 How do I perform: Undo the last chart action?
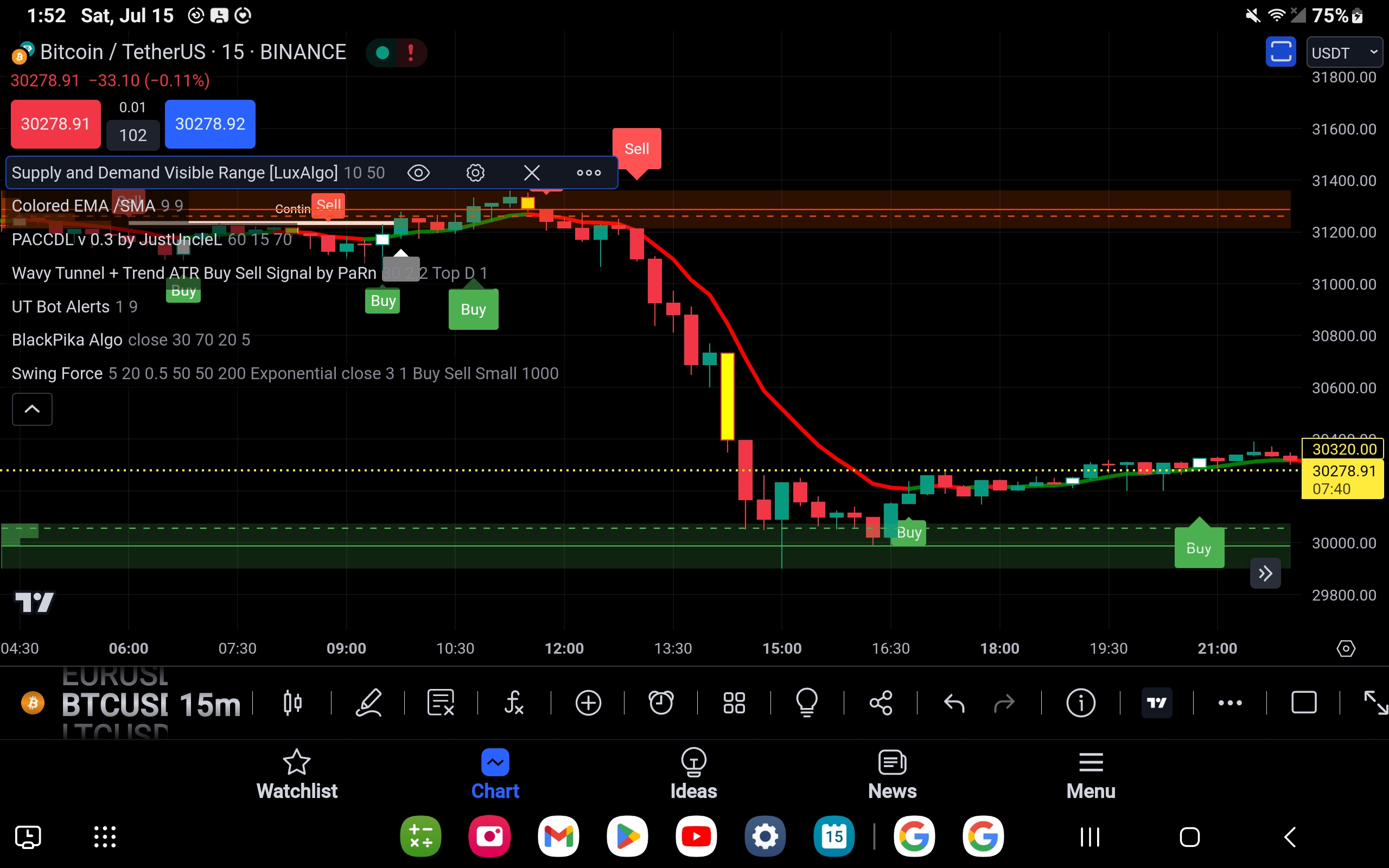954,703
